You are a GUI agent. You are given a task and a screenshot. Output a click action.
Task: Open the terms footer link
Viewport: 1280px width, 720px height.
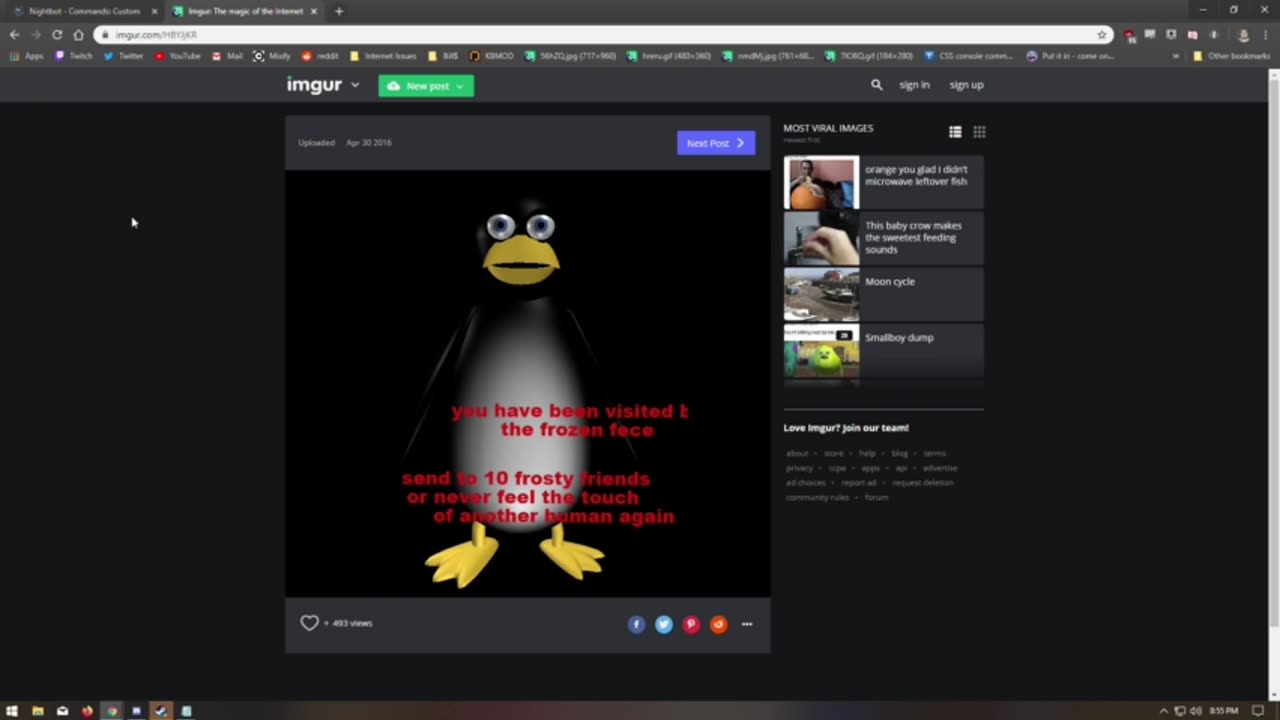(x=934, y=453)
